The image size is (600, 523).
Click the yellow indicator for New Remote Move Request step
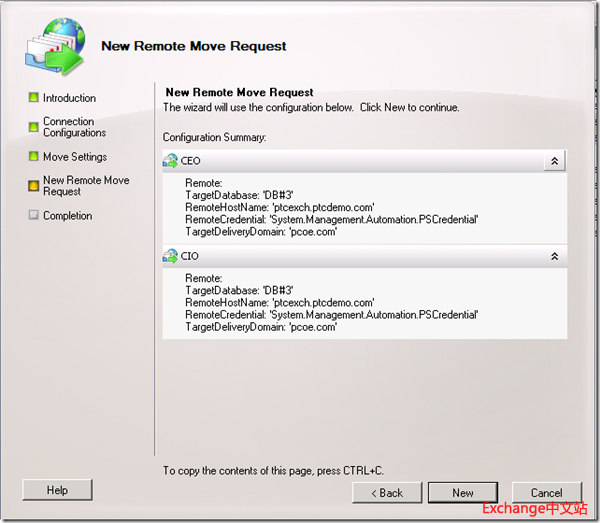click(33, 182)
